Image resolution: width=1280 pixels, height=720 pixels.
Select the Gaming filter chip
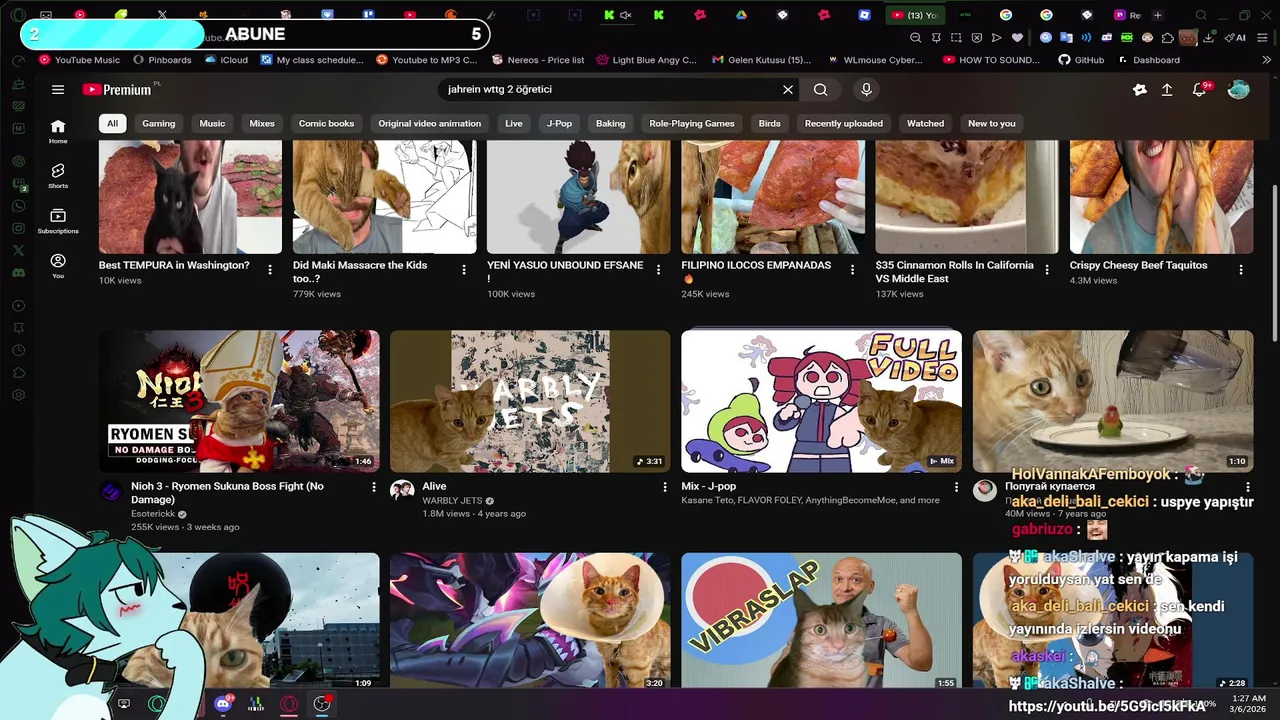158,123
